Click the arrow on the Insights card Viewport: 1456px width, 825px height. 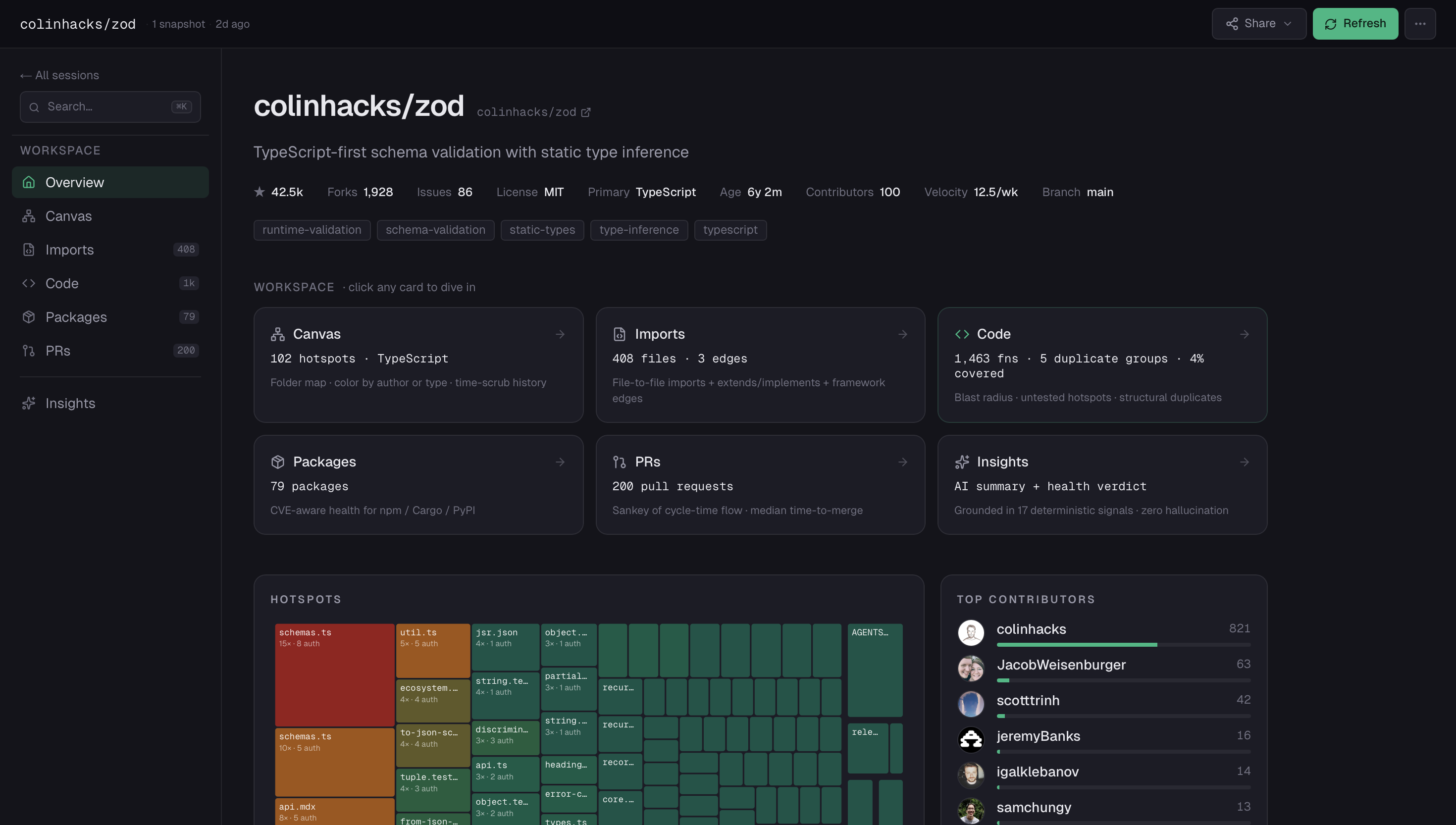pyautogui.click(x=1244, y=462)
